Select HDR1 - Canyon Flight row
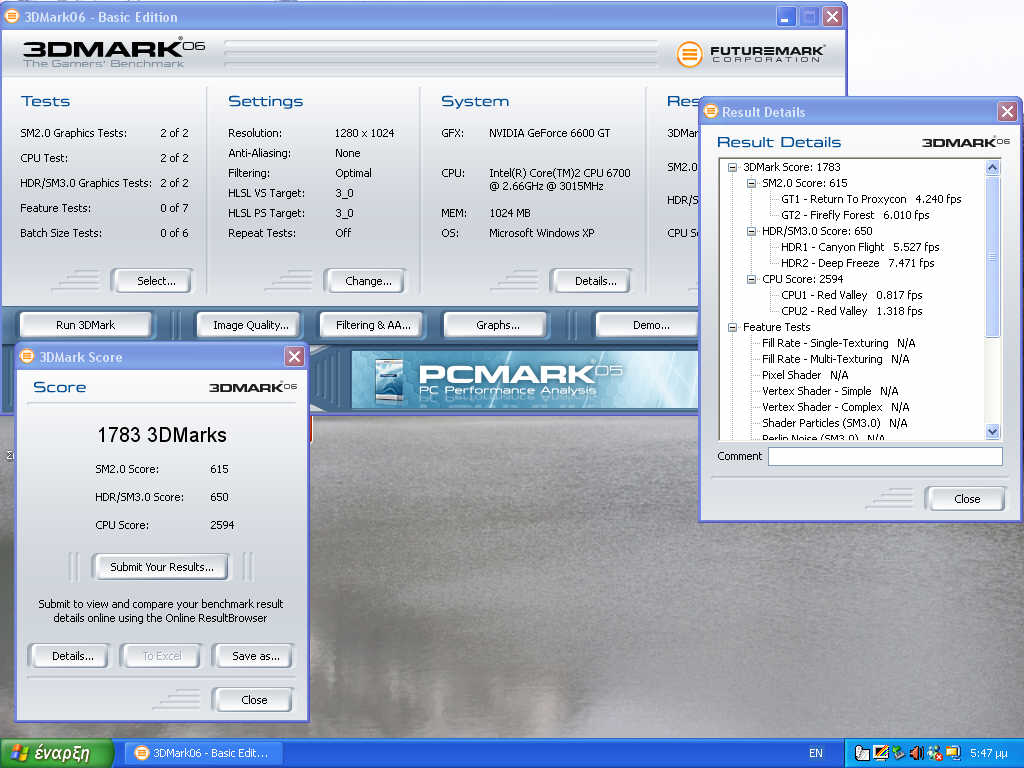 860,247
